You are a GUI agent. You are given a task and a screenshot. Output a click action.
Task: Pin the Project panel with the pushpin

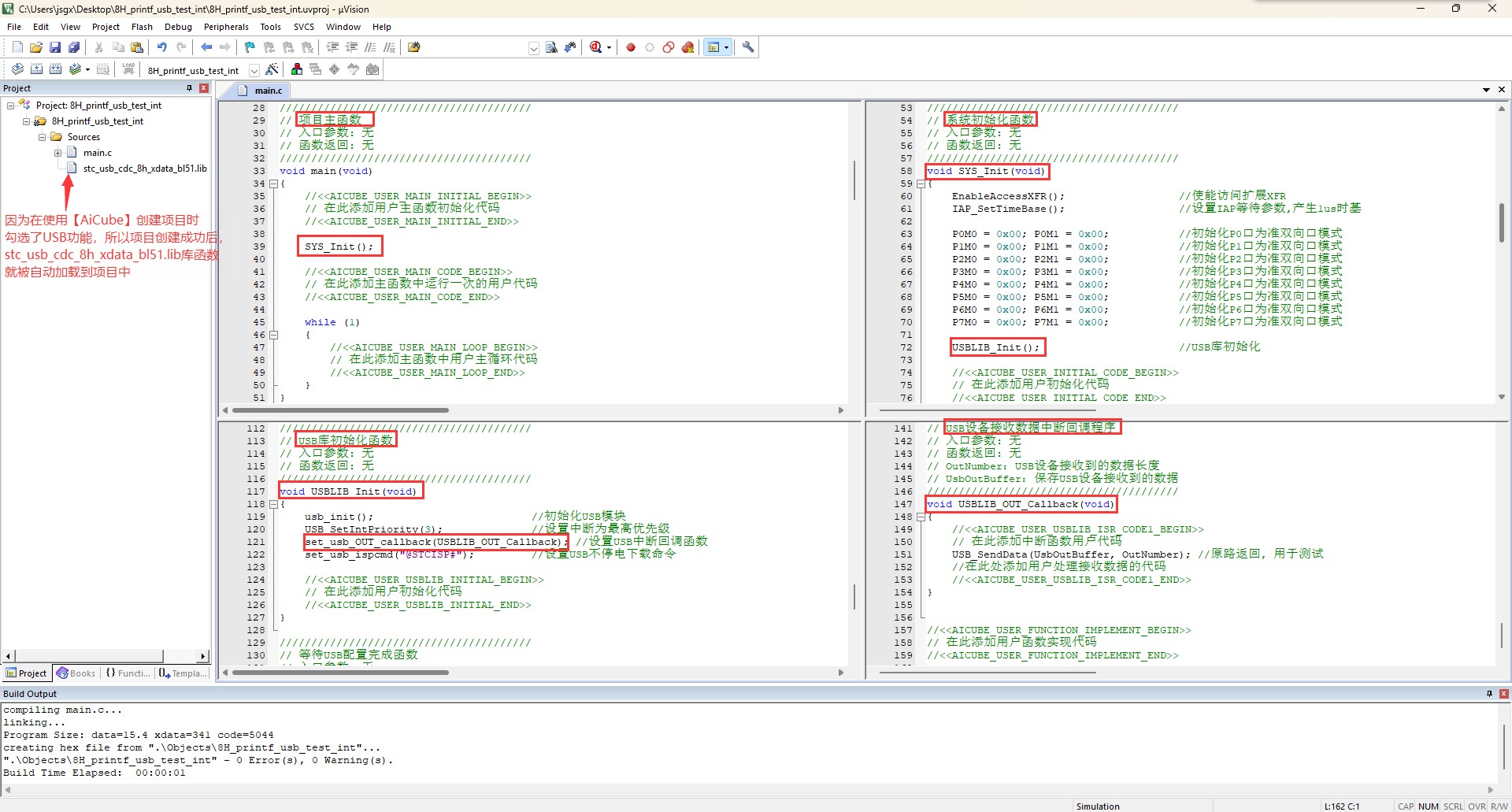click(x=190, y=88)
